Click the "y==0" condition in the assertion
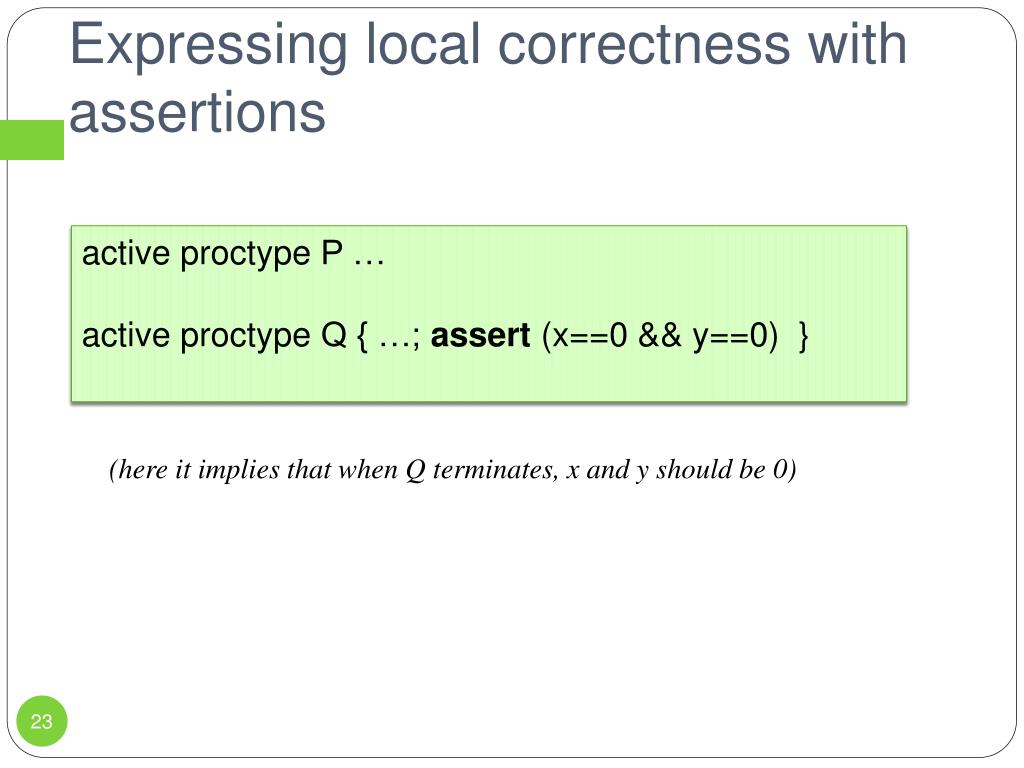The width and height of the screenshot is (1024, 768). (x=733, y=336)
